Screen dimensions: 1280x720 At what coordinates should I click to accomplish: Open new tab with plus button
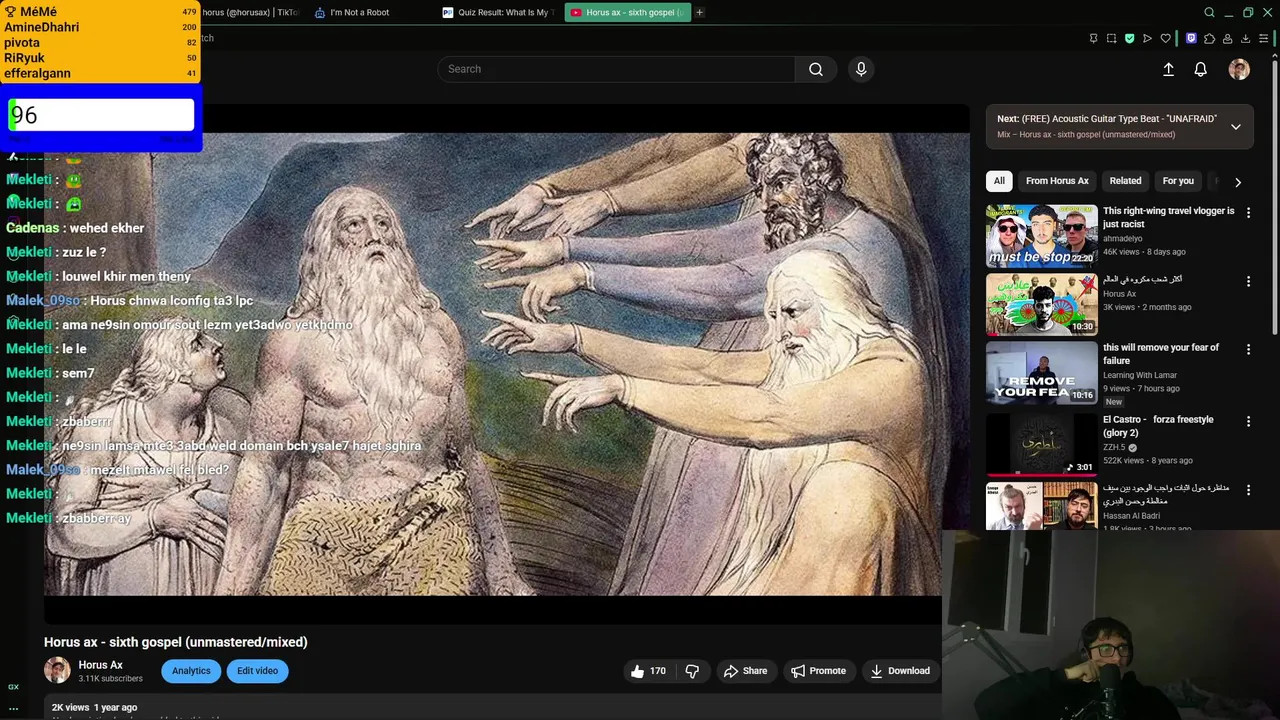click(699, 12)
